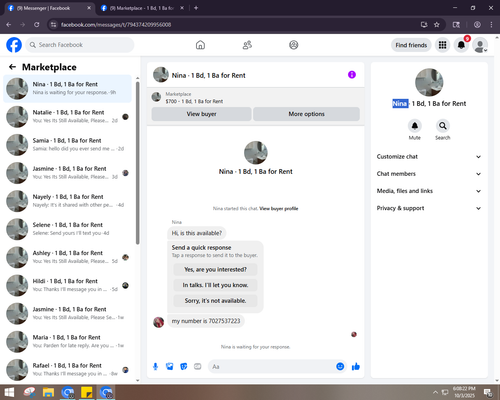Viewport: 500px width, 400px height.
Task: Open Hildi's conversation in the list
Action: click(67, 285)
